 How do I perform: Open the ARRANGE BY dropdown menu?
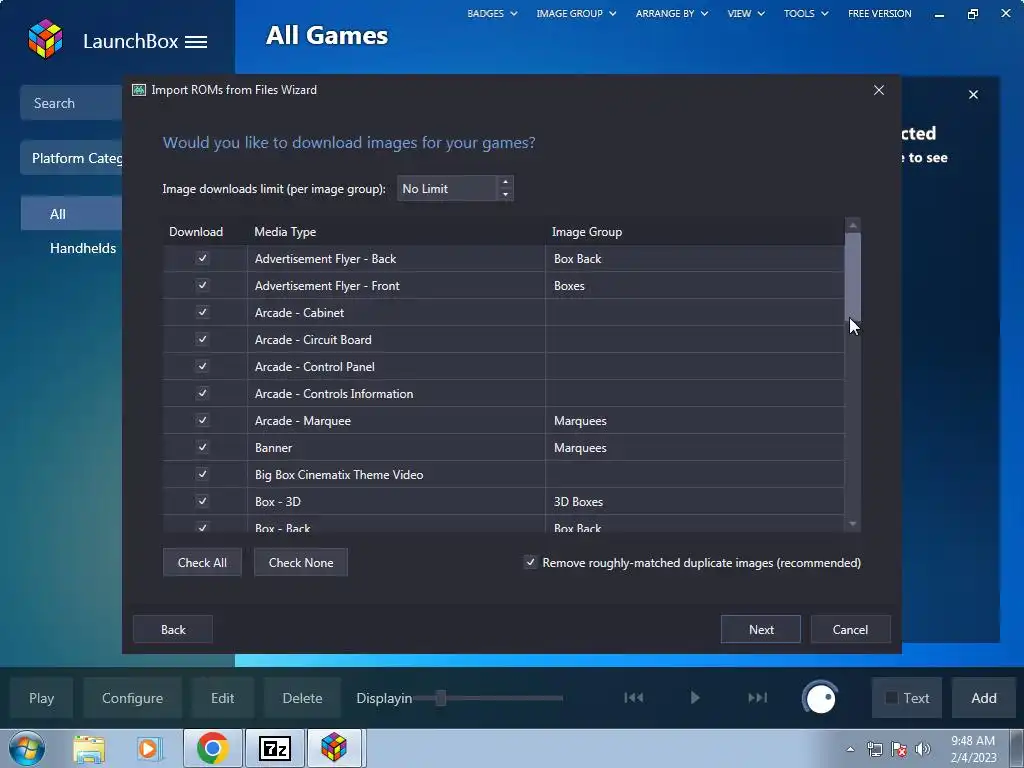point(671,13)
